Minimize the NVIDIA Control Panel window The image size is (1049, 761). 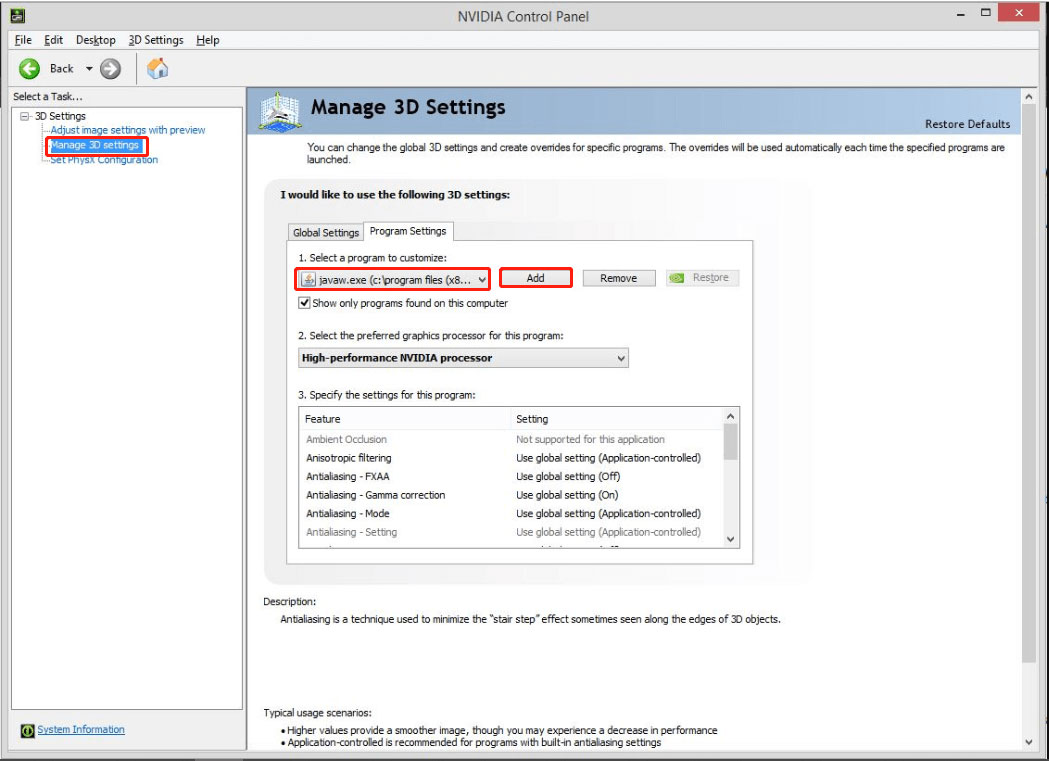[961, 13]
